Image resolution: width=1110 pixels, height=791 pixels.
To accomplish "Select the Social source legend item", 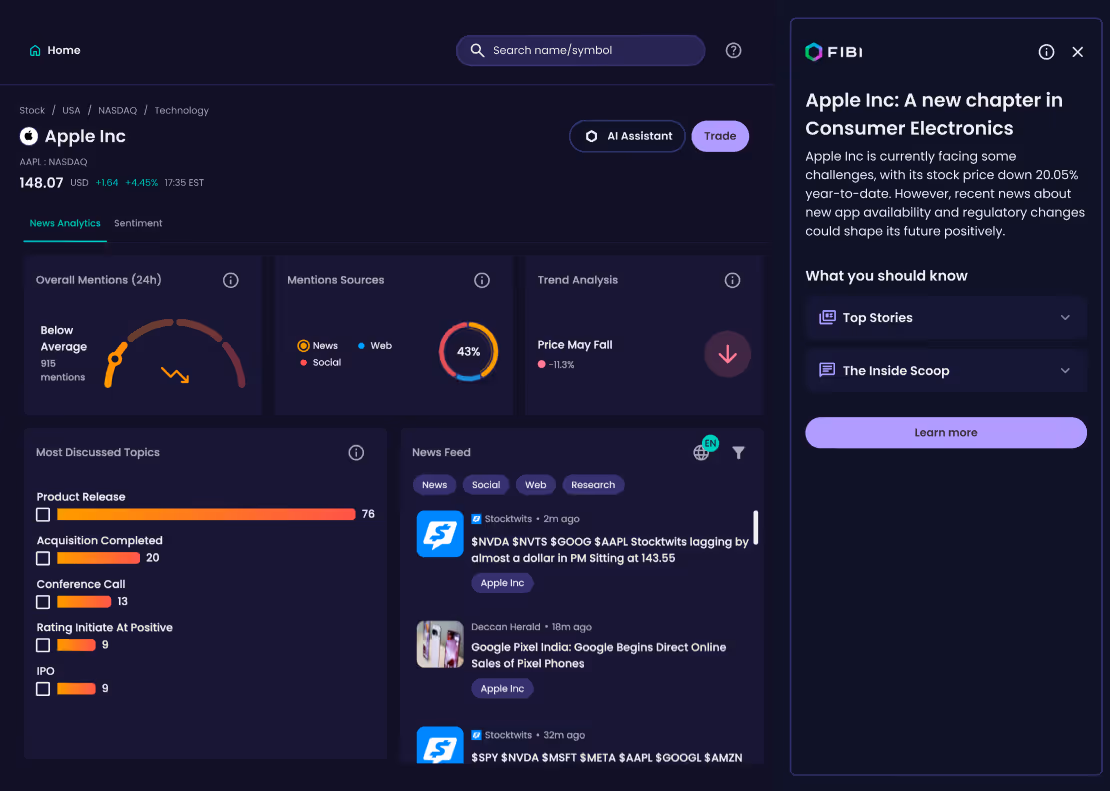I will click(x=321, y=363).
